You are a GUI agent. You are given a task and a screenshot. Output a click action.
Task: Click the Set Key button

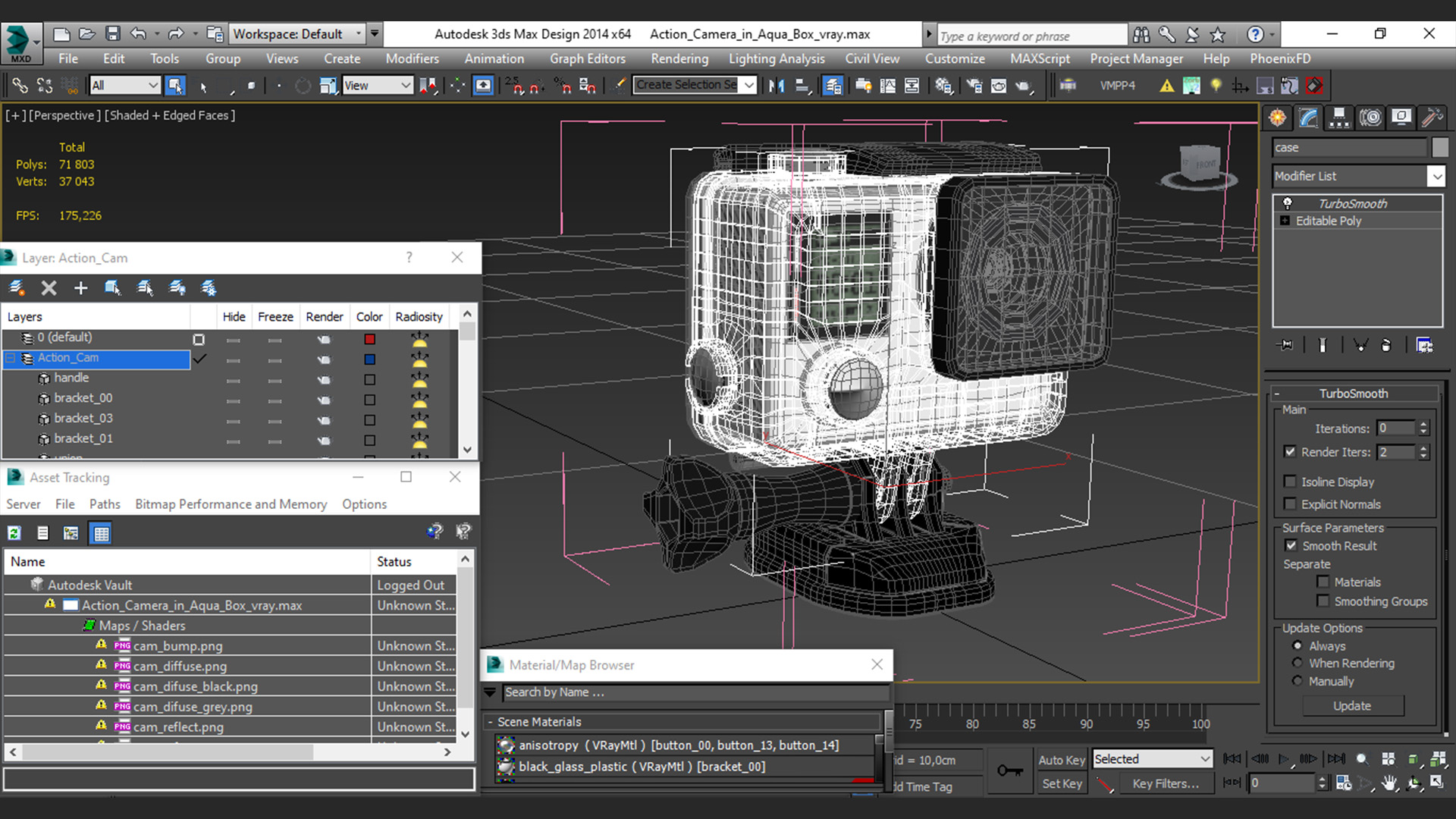click(1061, 783)
